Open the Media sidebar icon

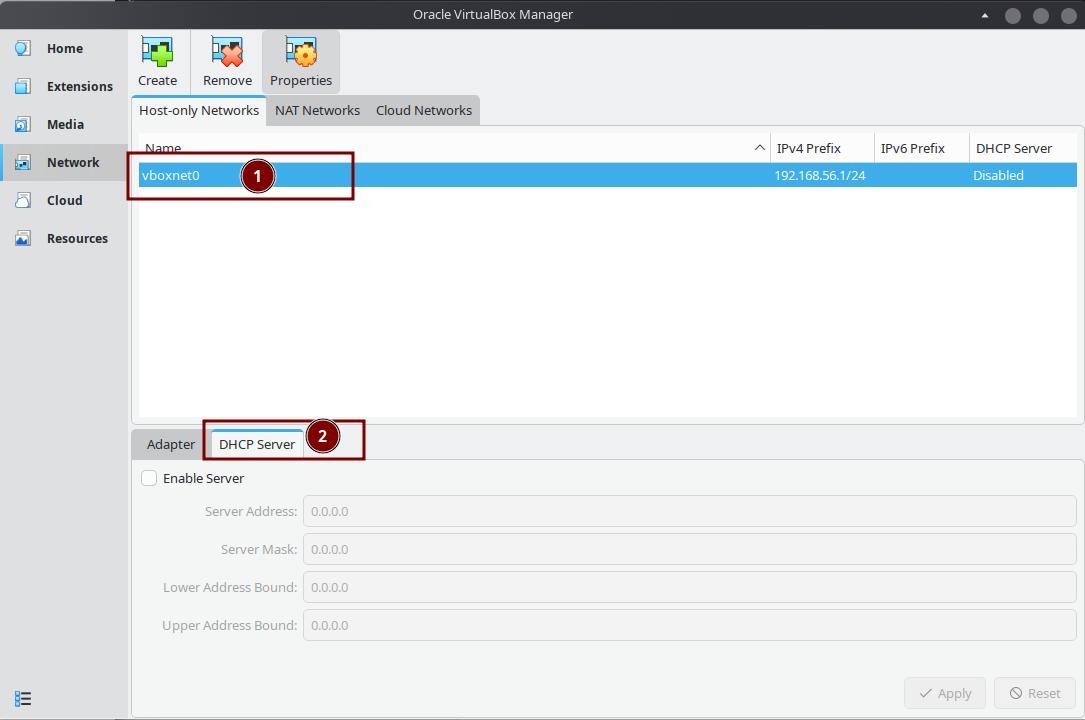point(23,124)
